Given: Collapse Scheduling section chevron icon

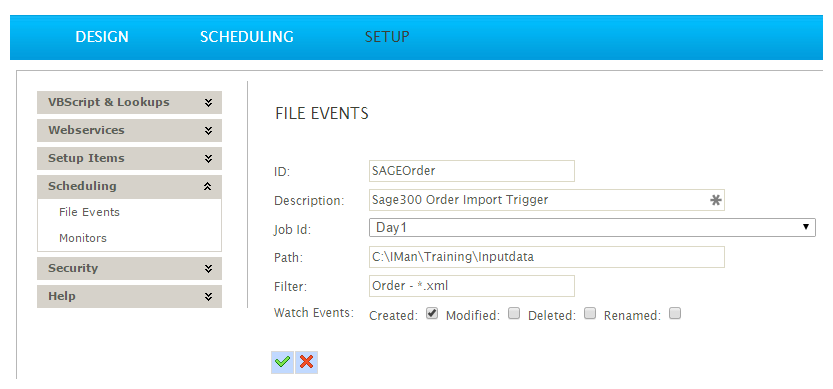Looking at the screenshot, I should 208,187.
